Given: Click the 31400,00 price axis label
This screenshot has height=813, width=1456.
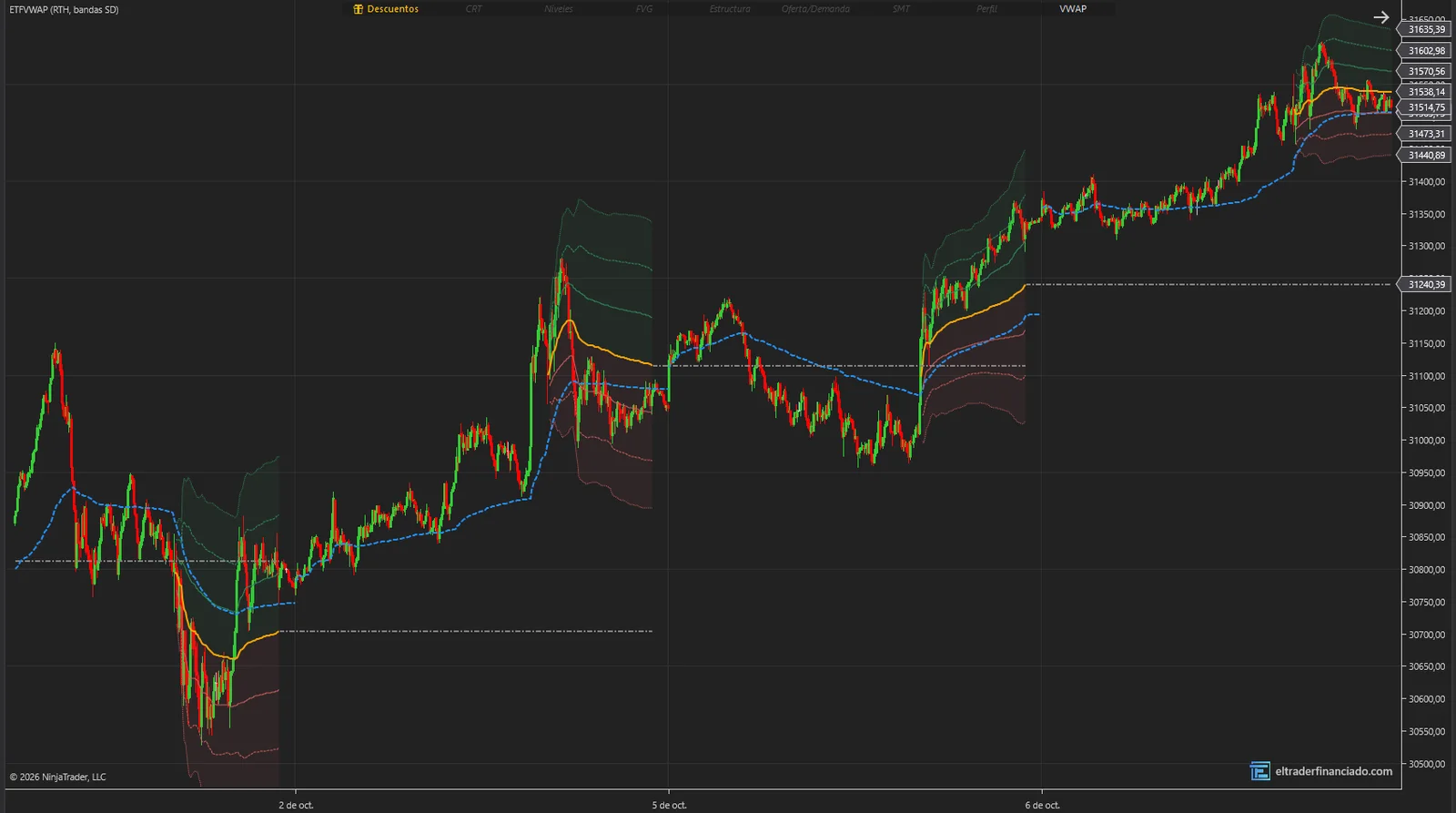Looking at the screenshot, I should (x=1427, y=182).
